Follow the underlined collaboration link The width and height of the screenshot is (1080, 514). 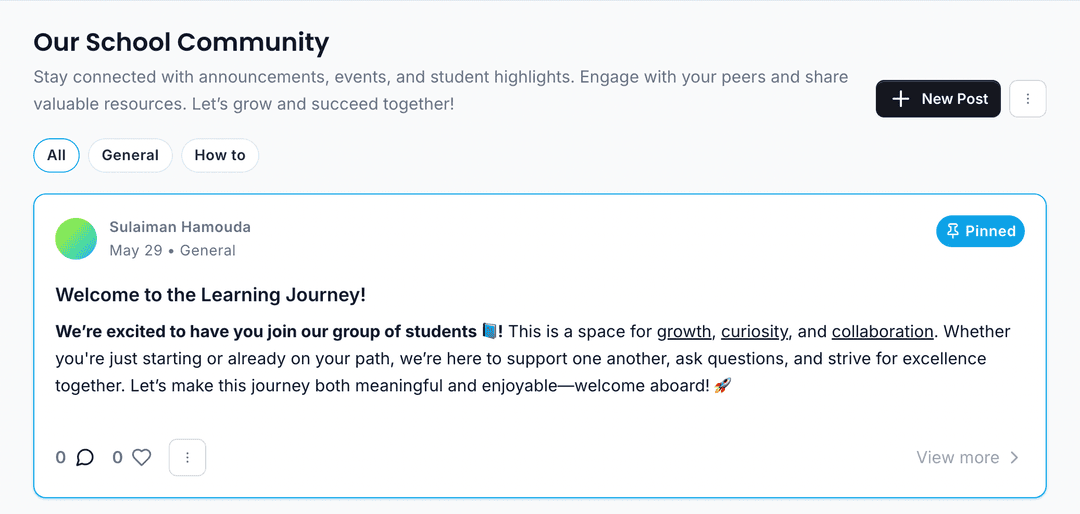(x=882, y=331)
